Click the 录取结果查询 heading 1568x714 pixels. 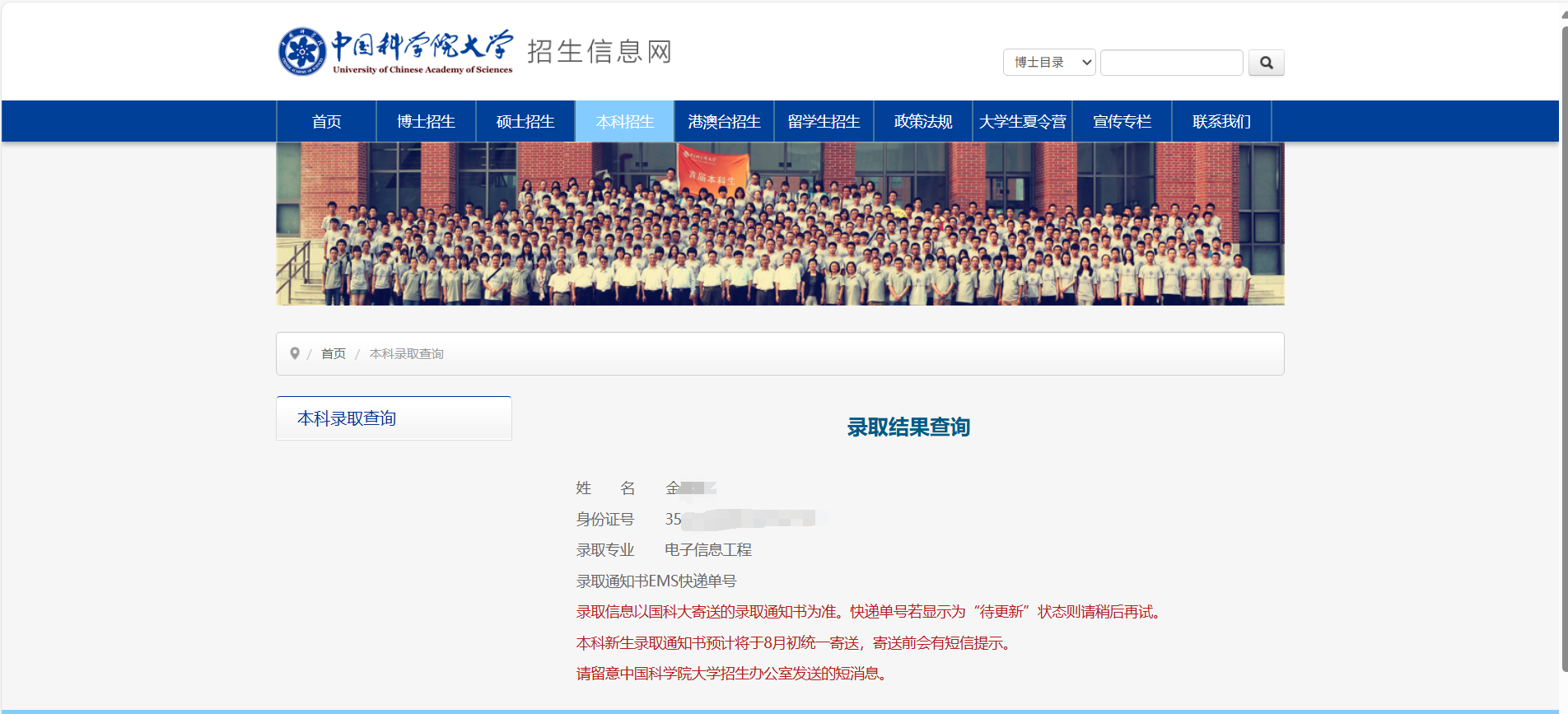pos(908,427)
